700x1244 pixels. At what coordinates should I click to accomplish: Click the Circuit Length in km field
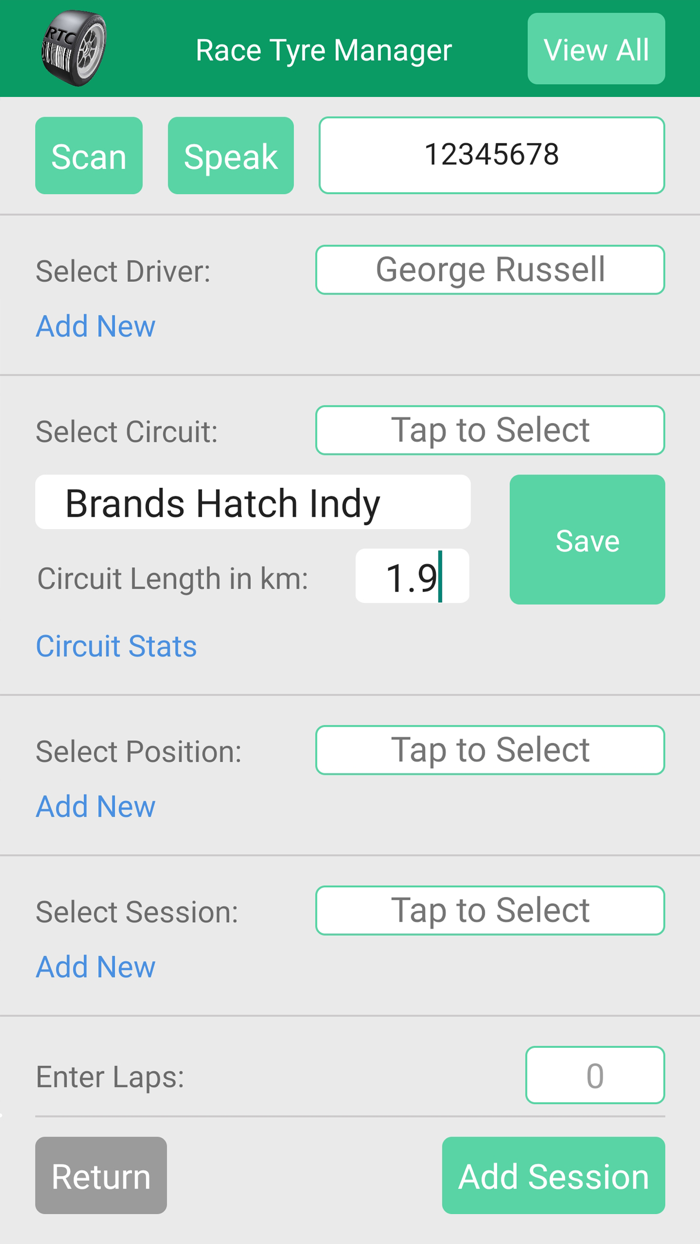[x=412, y=576]
